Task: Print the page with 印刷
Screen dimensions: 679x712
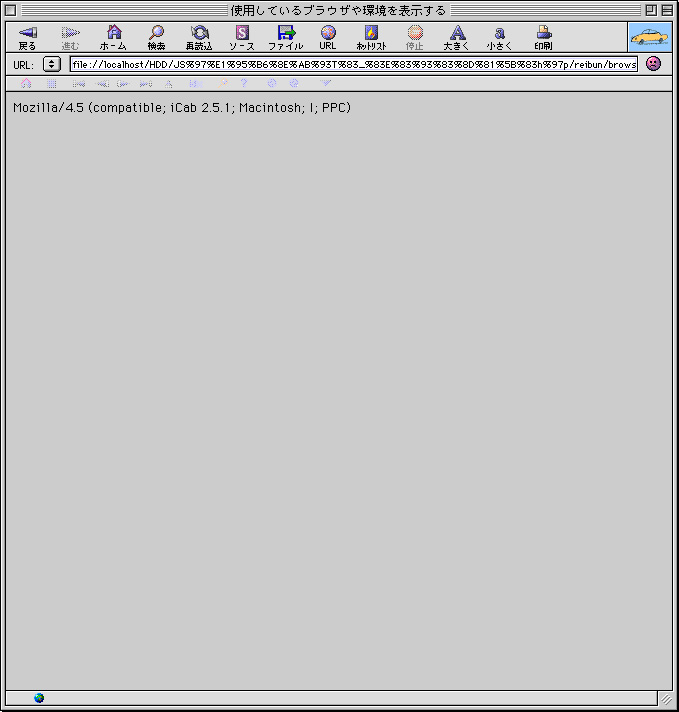Action: [x=544, y=37]
